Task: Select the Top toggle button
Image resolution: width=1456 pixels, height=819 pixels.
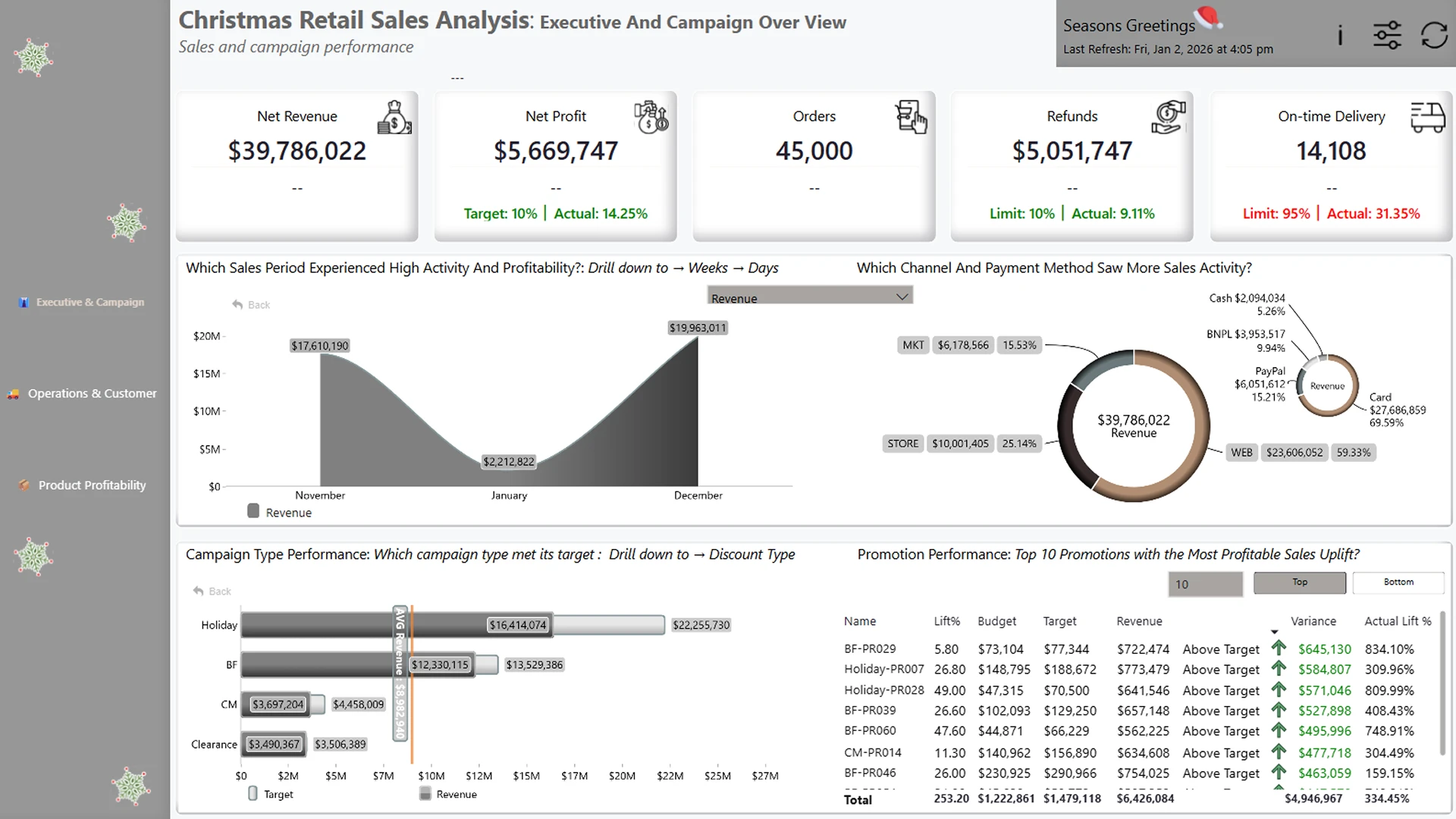Action: coord(1300,582)
